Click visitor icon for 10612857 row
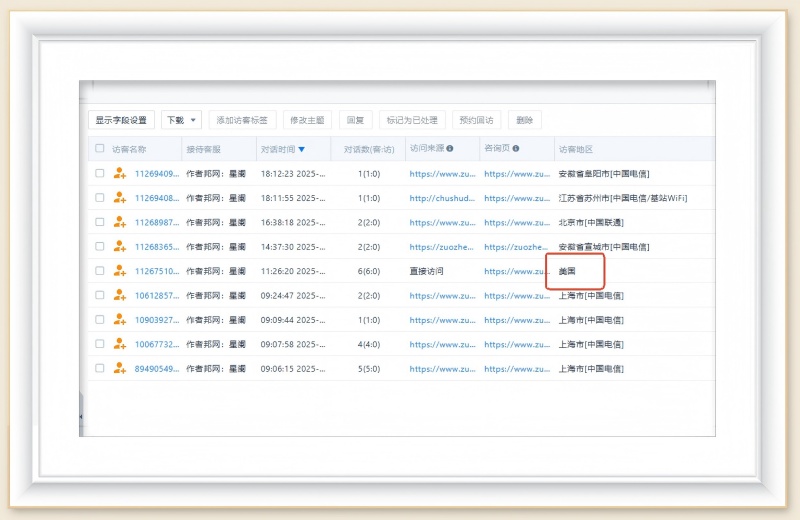Viewport: 800px width, 520px height. pos(120,295)
